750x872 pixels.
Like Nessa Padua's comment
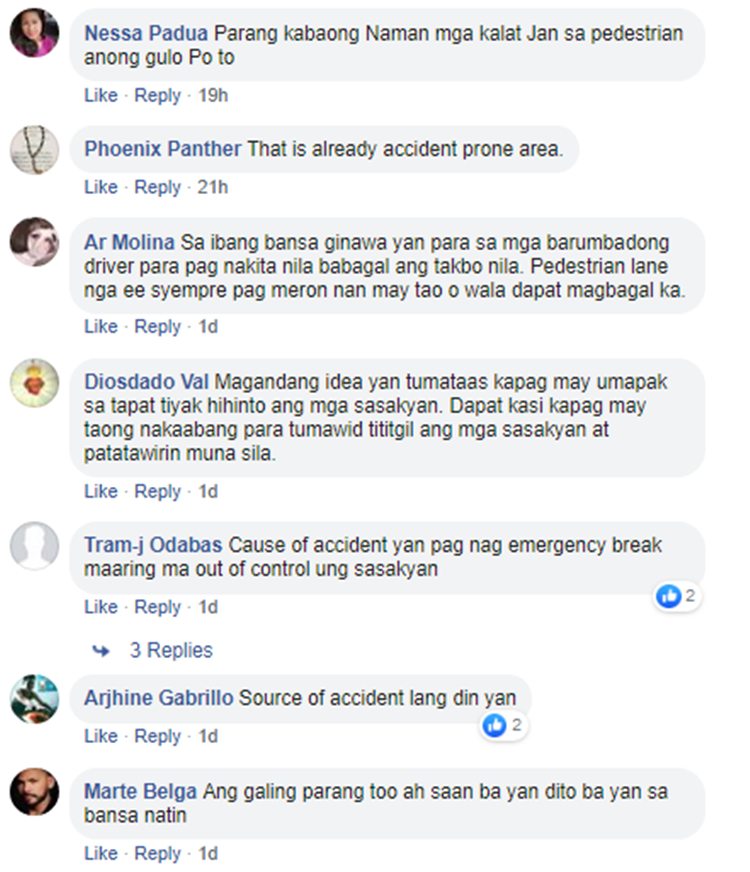click(101, 96)
